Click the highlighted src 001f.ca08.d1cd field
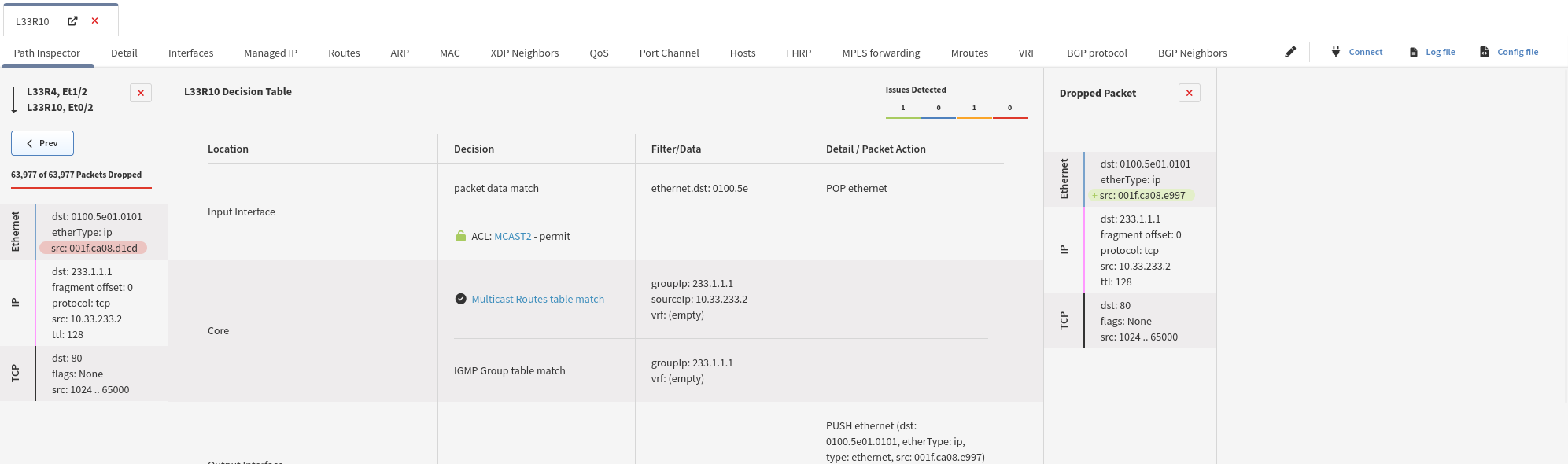Image resolution: width=1568 pixels, height=464 pixels. coord(94,248)
